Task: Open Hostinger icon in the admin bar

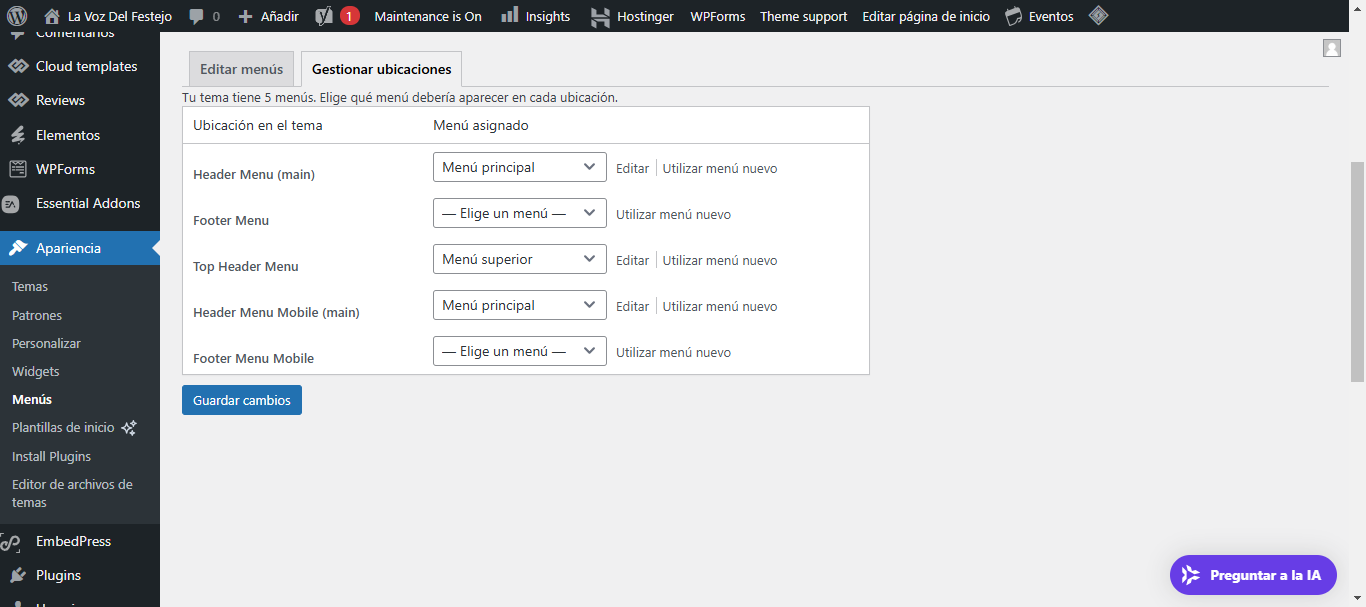Action: (x=600, y=16)
